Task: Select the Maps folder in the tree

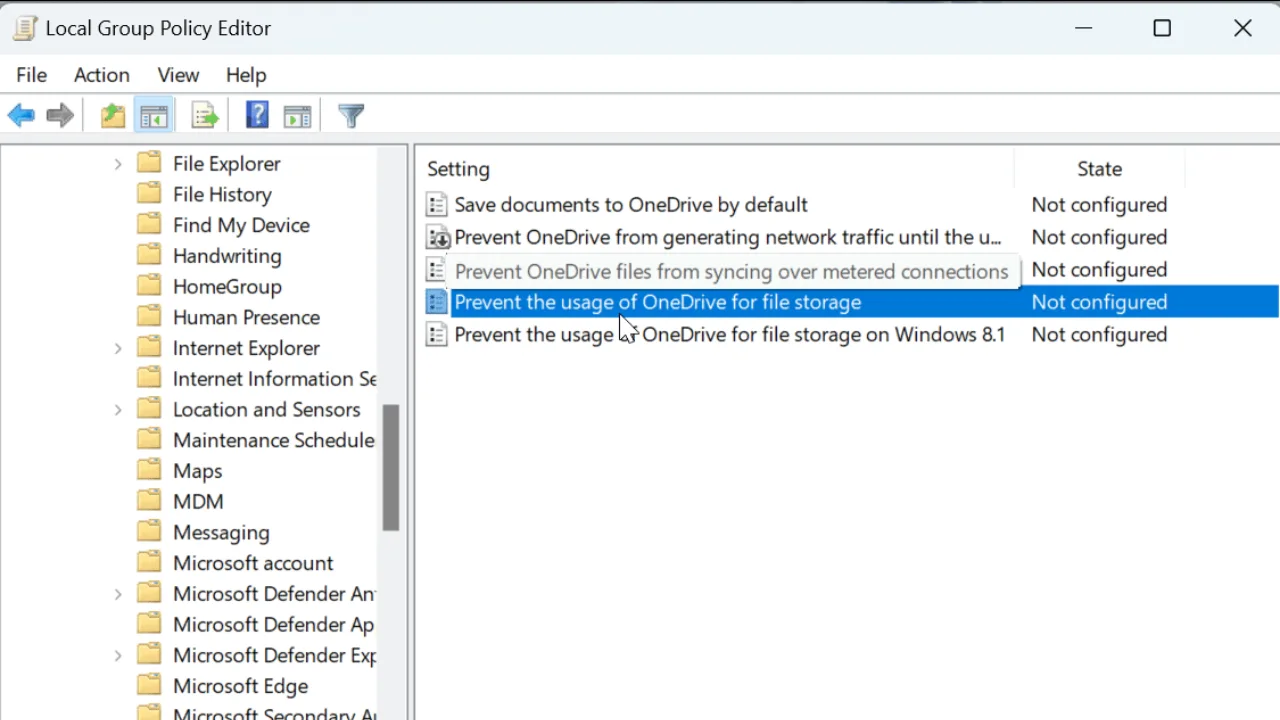Action: [x=197, y=470]
